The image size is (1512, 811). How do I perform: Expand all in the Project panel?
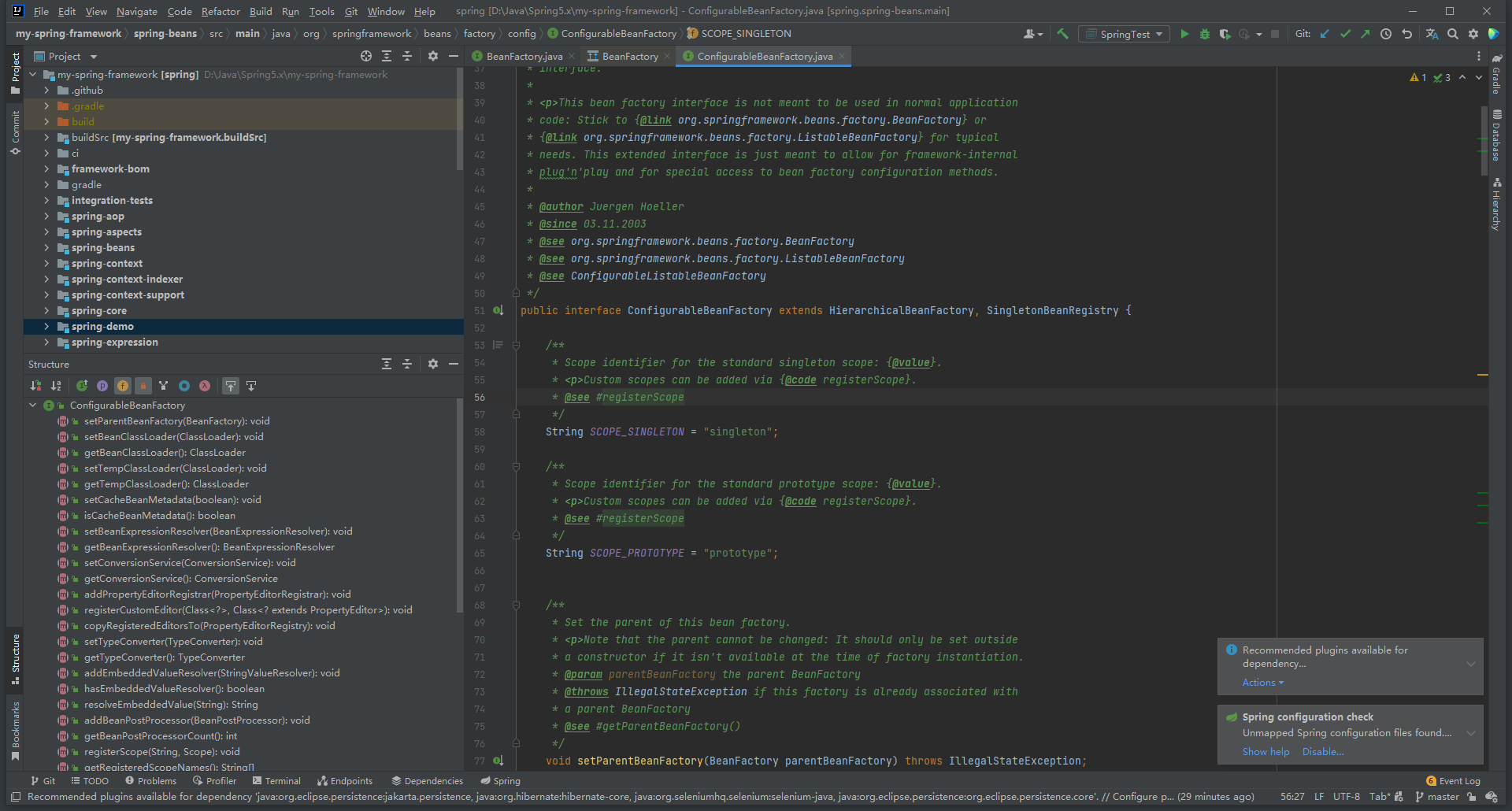pyautogui.click(x=387, y=56)
